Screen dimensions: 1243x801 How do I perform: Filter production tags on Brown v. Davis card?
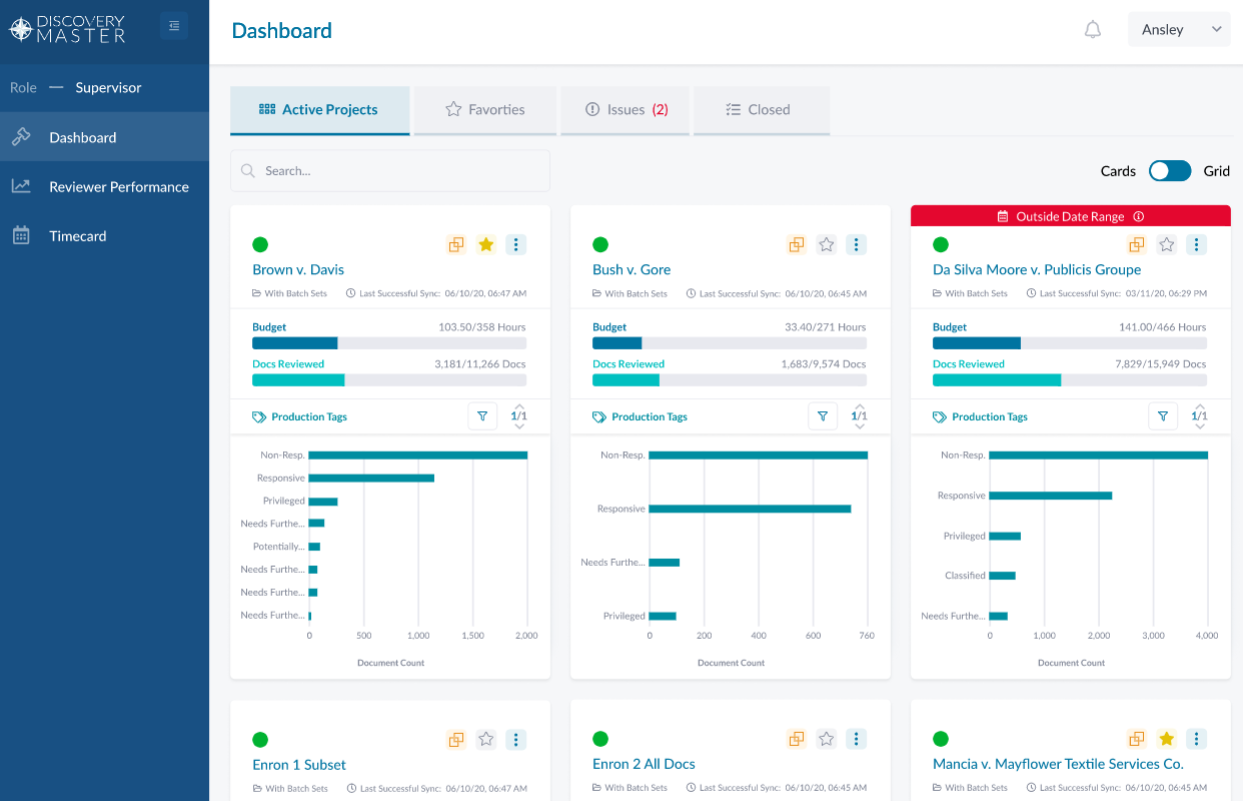coord(483,416)
